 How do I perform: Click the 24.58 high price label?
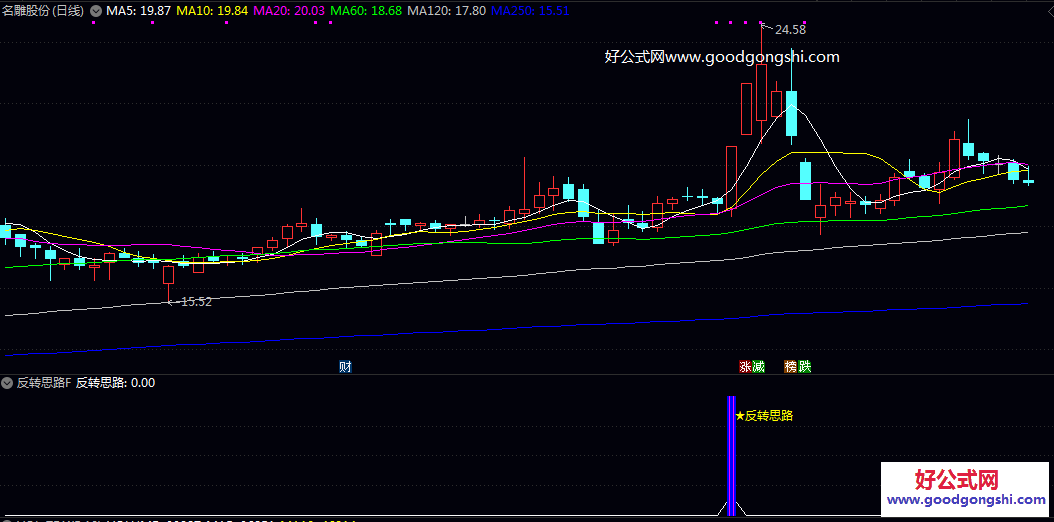click(x=790, y=30)
